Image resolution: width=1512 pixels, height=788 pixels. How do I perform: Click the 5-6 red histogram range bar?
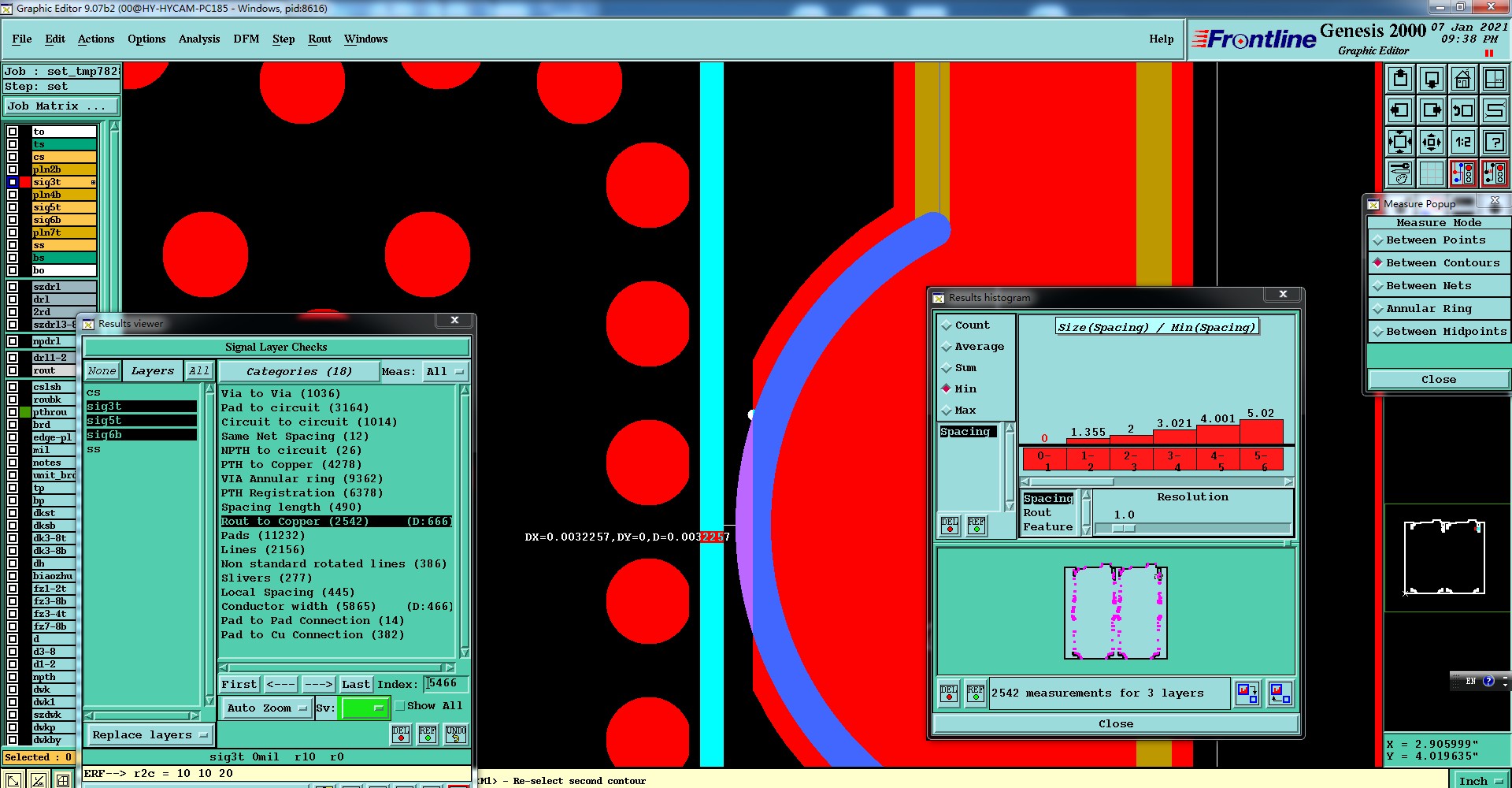pyautogui.click(x=1261, y=461)
